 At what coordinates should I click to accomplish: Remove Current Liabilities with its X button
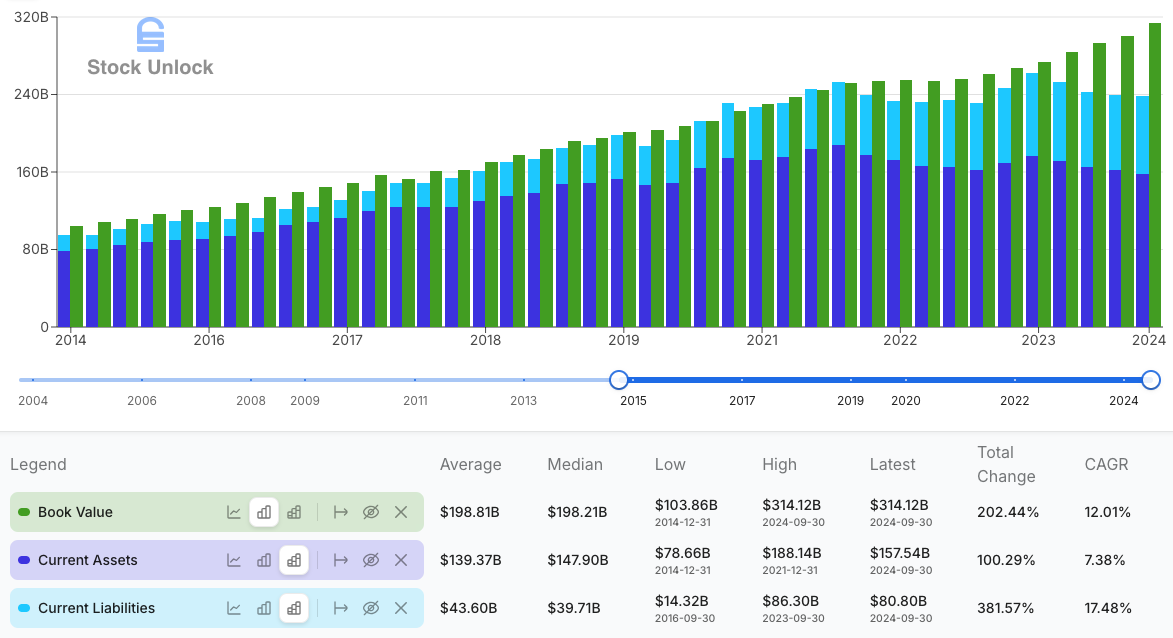click(401, 608)
